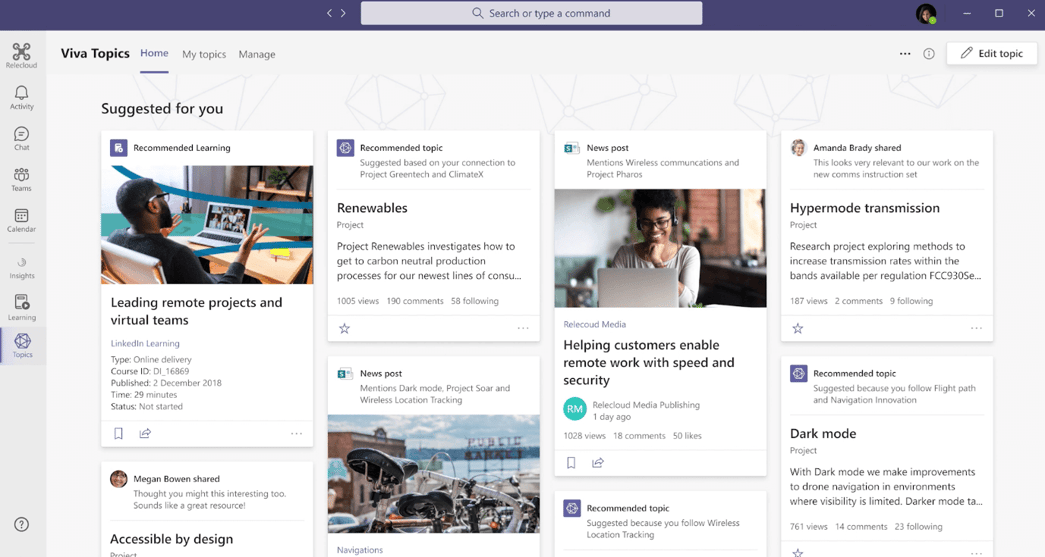The image size is (1045, 557).
Task: Share the Leading remote projects course
Action: [145, 434]
